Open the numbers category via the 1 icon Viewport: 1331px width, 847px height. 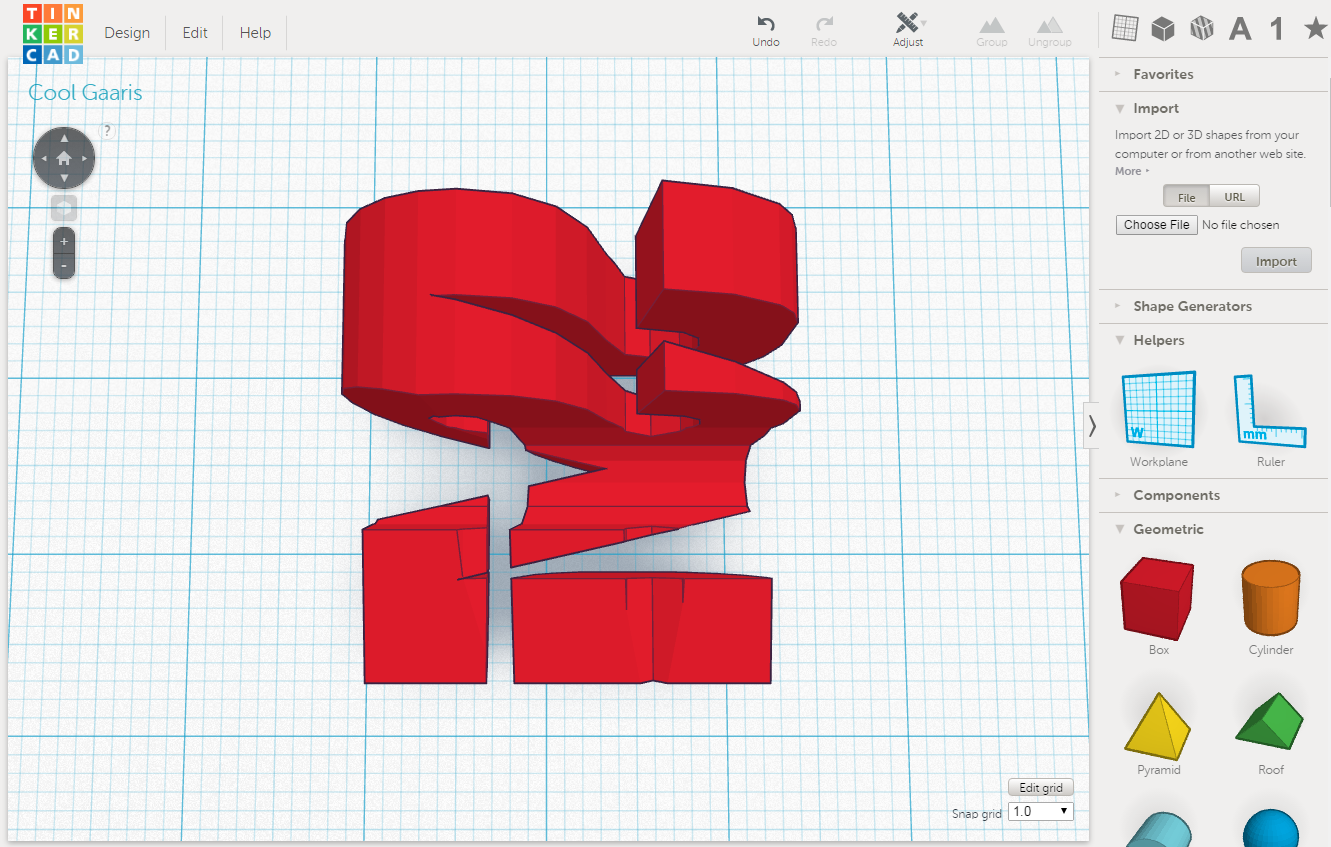[1276, 28]
